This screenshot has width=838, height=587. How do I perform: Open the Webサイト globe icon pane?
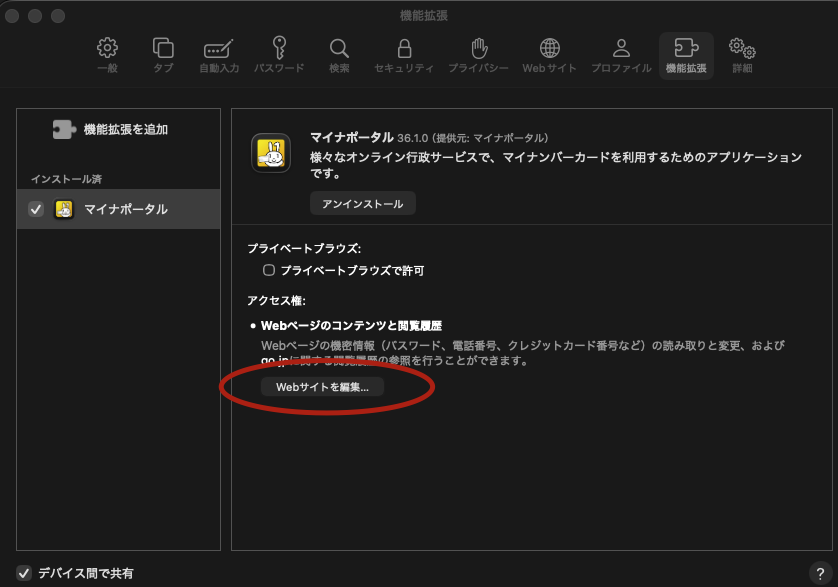coord(549,56)
